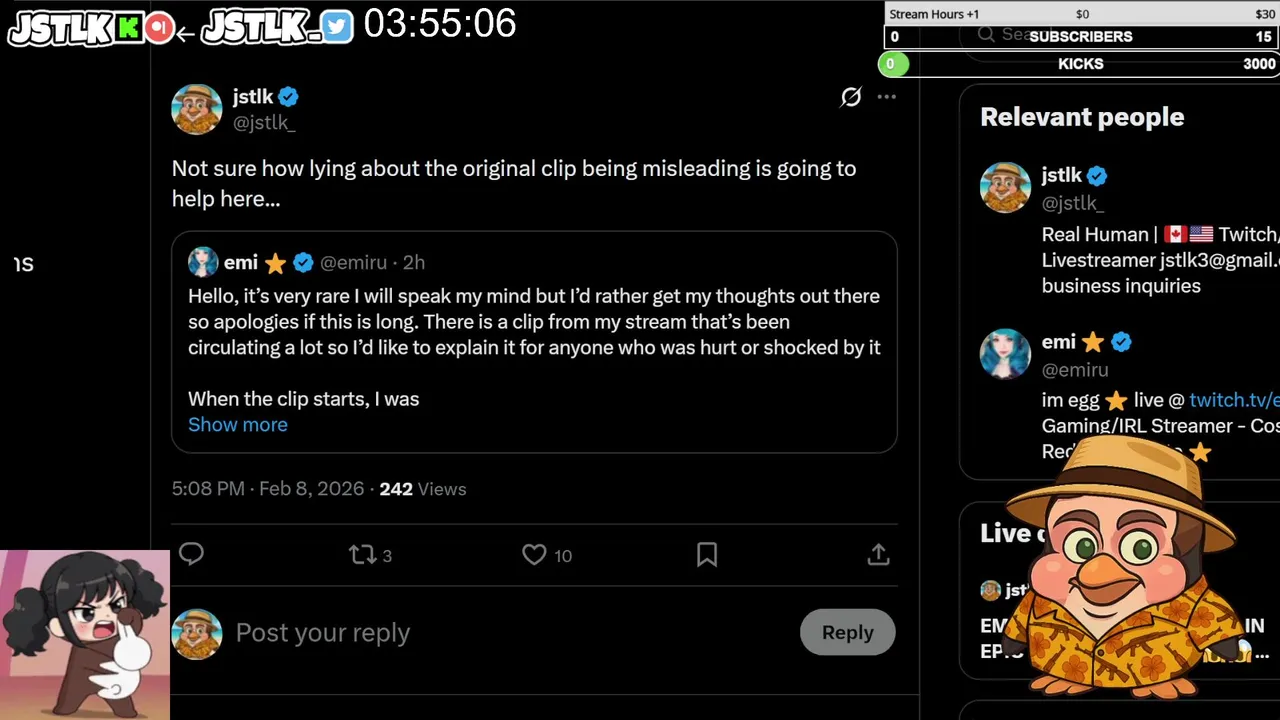This screenshot has height=720, width=1280.
Task: Bookmark this post
Action: [x=707, y=554]
